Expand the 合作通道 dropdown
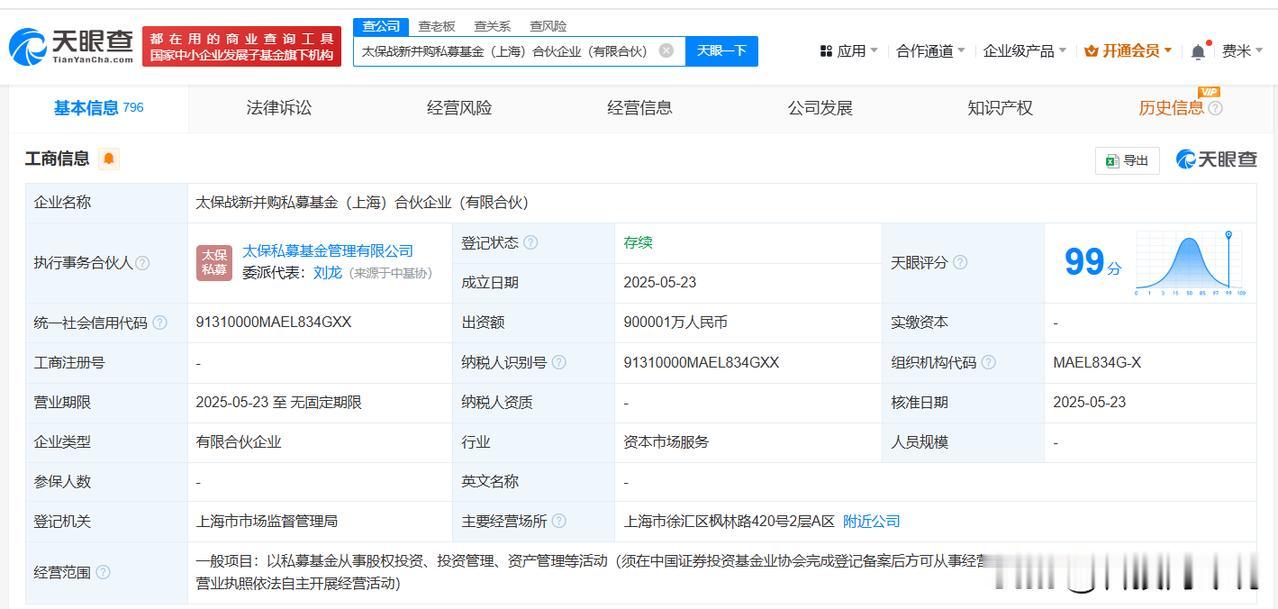 point(931,51)
